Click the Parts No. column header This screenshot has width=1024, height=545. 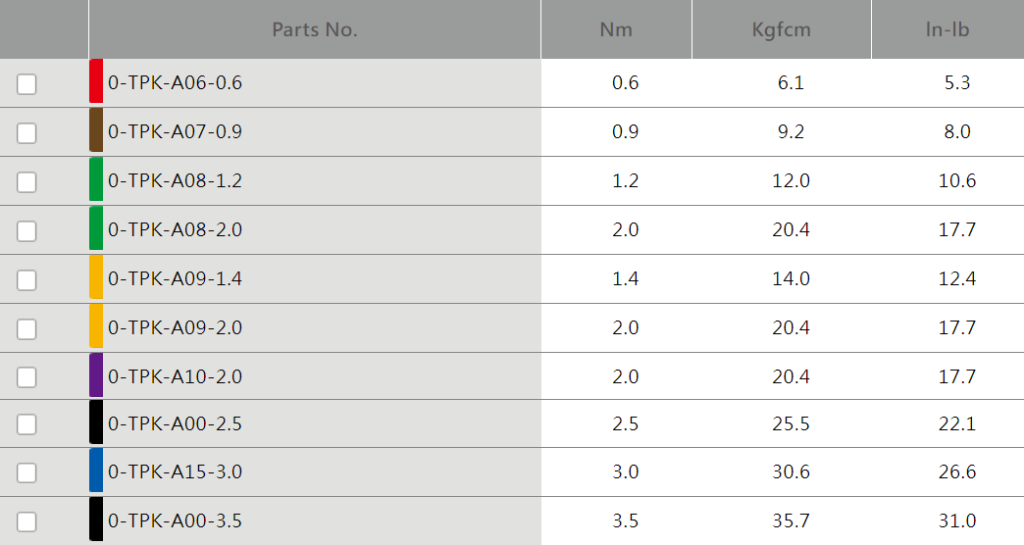pos(315,29)
